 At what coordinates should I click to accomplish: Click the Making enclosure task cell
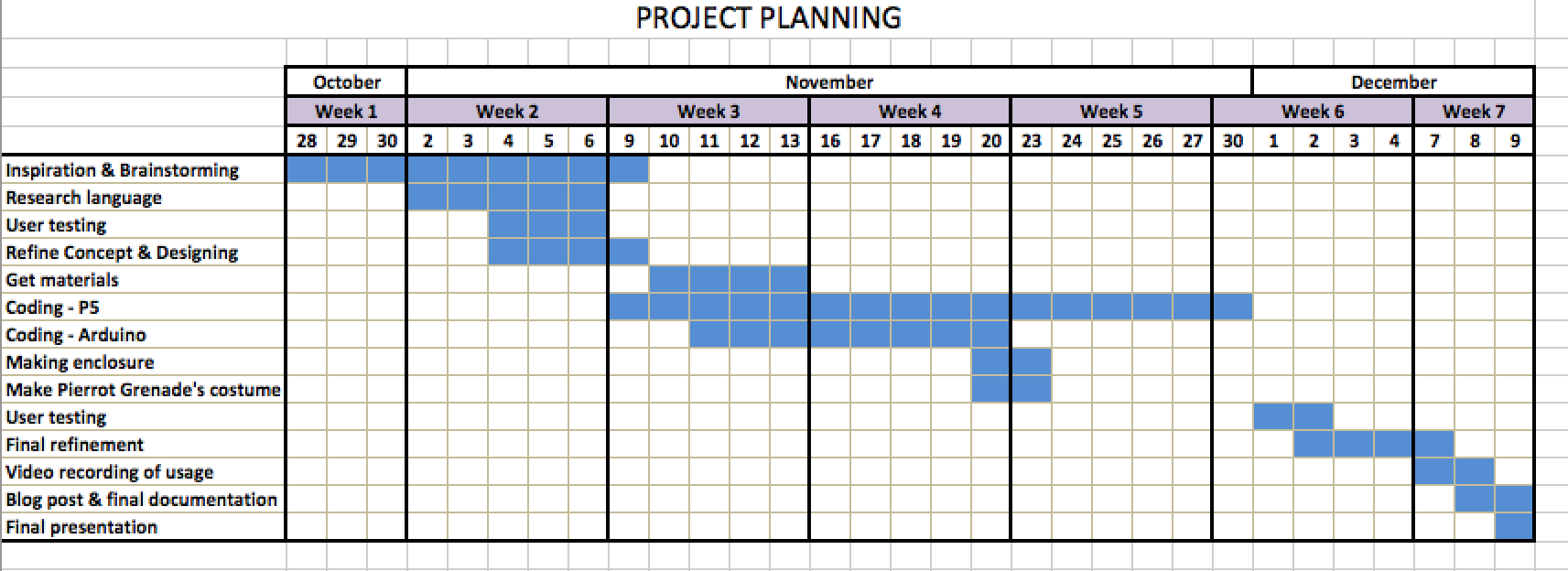click(x=80, y=362)
